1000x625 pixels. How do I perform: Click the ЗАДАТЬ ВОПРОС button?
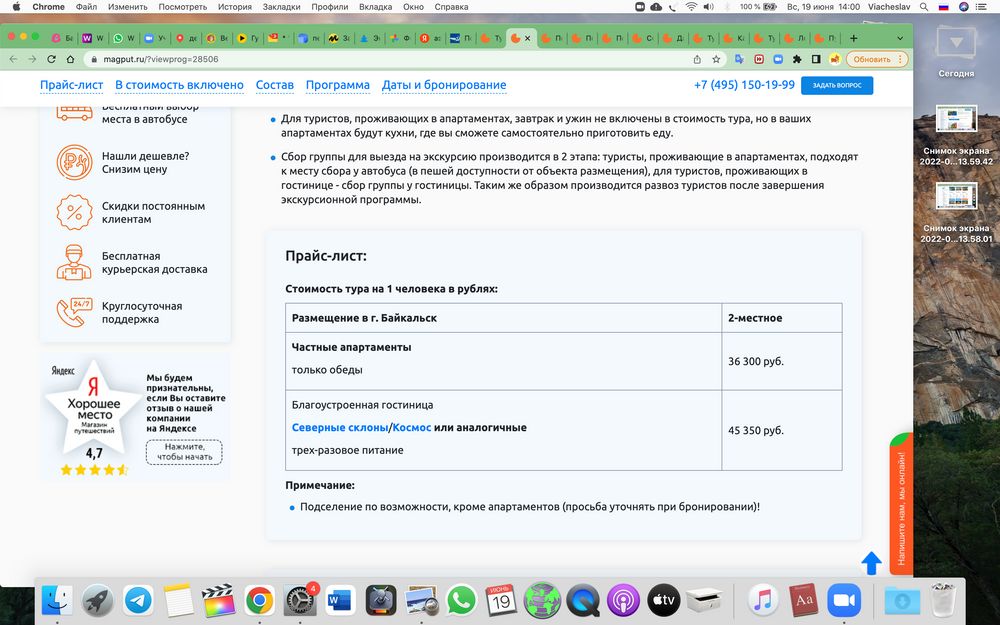point(836,86)
